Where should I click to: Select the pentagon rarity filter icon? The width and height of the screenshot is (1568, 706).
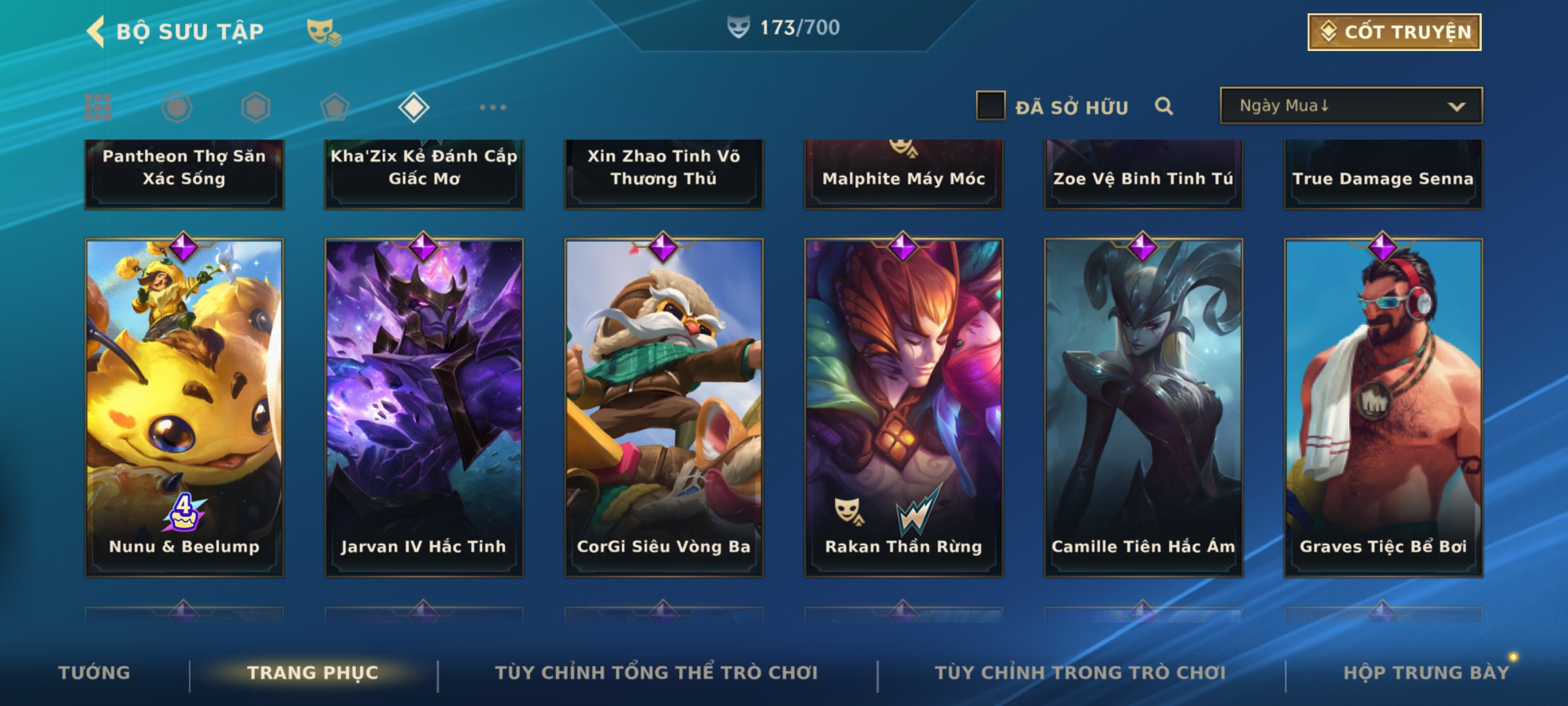(x=335, y=107)
